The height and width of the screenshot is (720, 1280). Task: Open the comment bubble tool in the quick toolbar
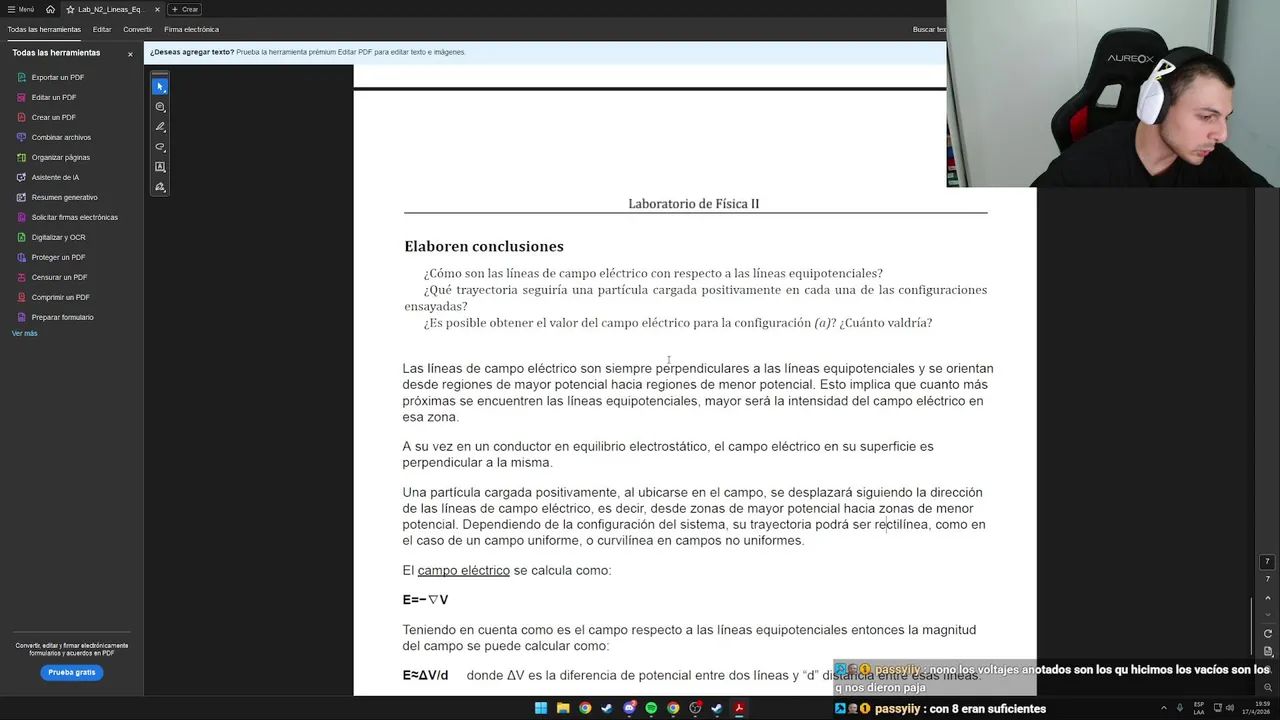160,107
